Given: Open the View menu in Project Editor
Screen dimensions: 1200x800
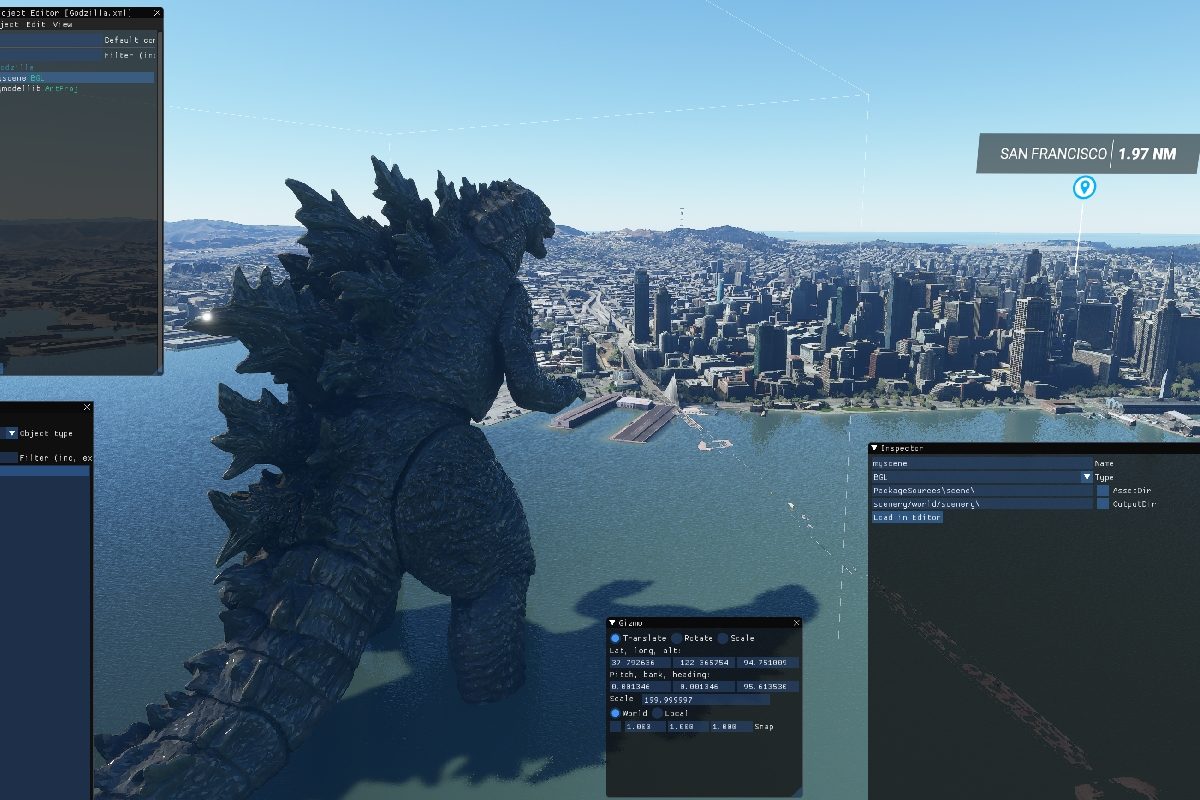Looking at the screenshot, I should 63,25.
